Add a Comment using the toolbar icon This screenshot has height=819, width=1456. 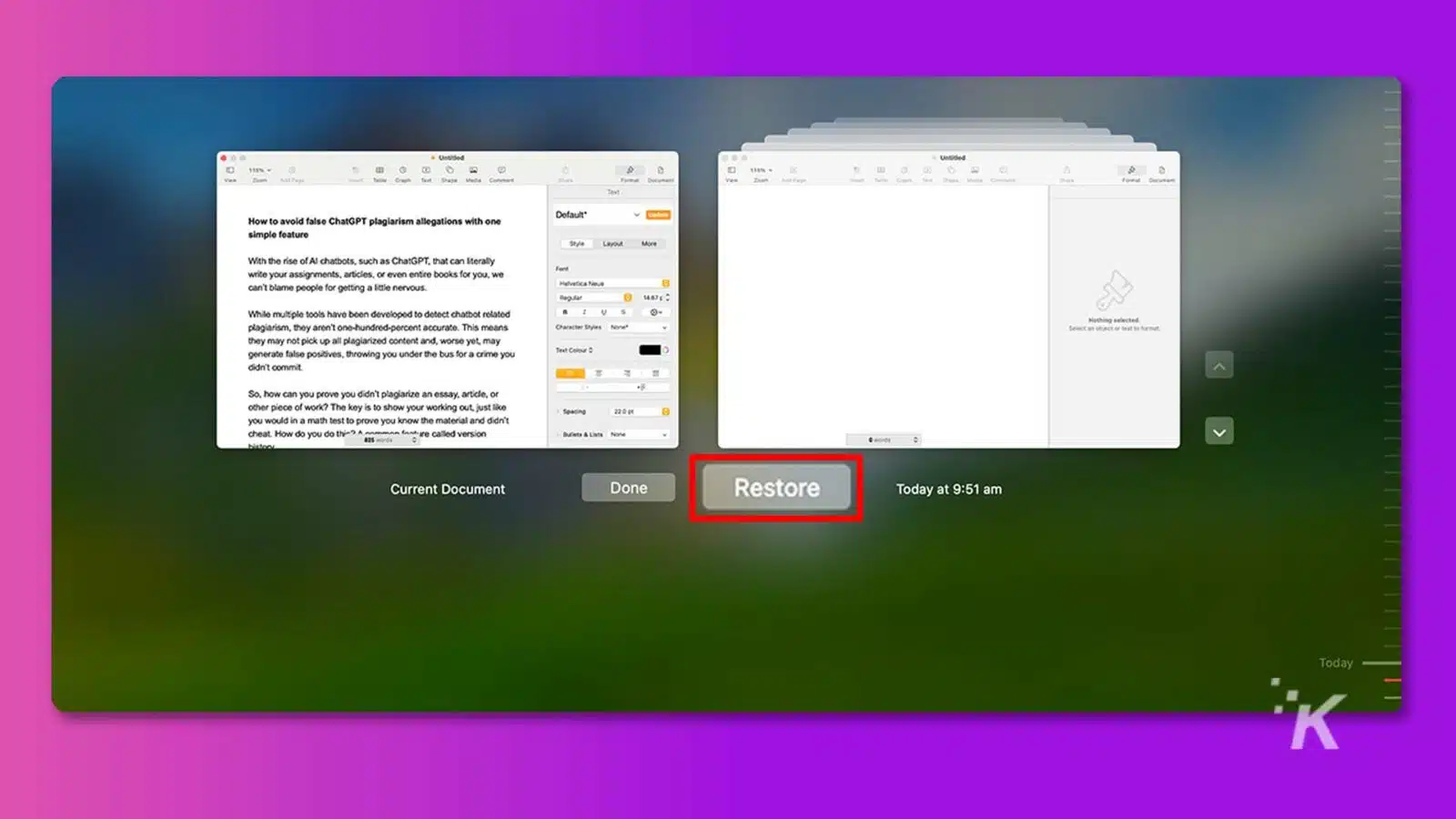point(501,170)
